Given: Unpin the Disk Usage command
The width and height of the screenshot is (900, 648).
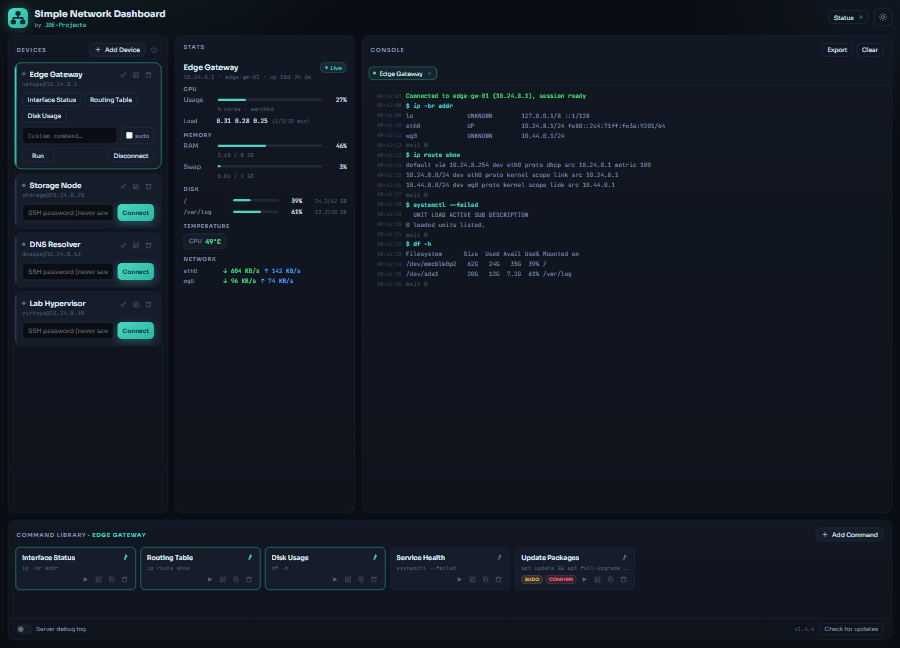Looking at the screenshot, I should point(375,557).
